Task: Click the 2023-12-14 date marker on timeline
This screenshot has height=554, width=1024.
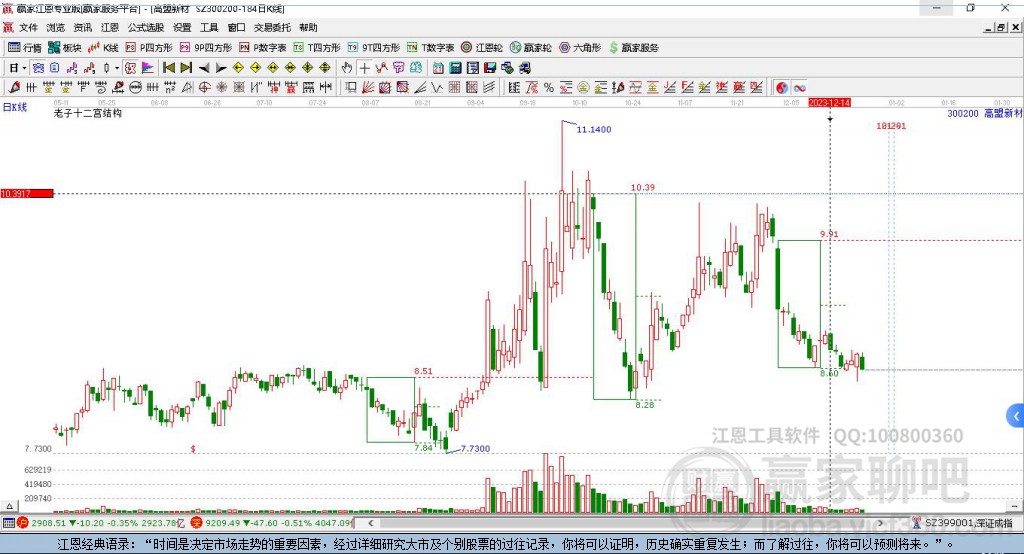Action: click(829, 103)
